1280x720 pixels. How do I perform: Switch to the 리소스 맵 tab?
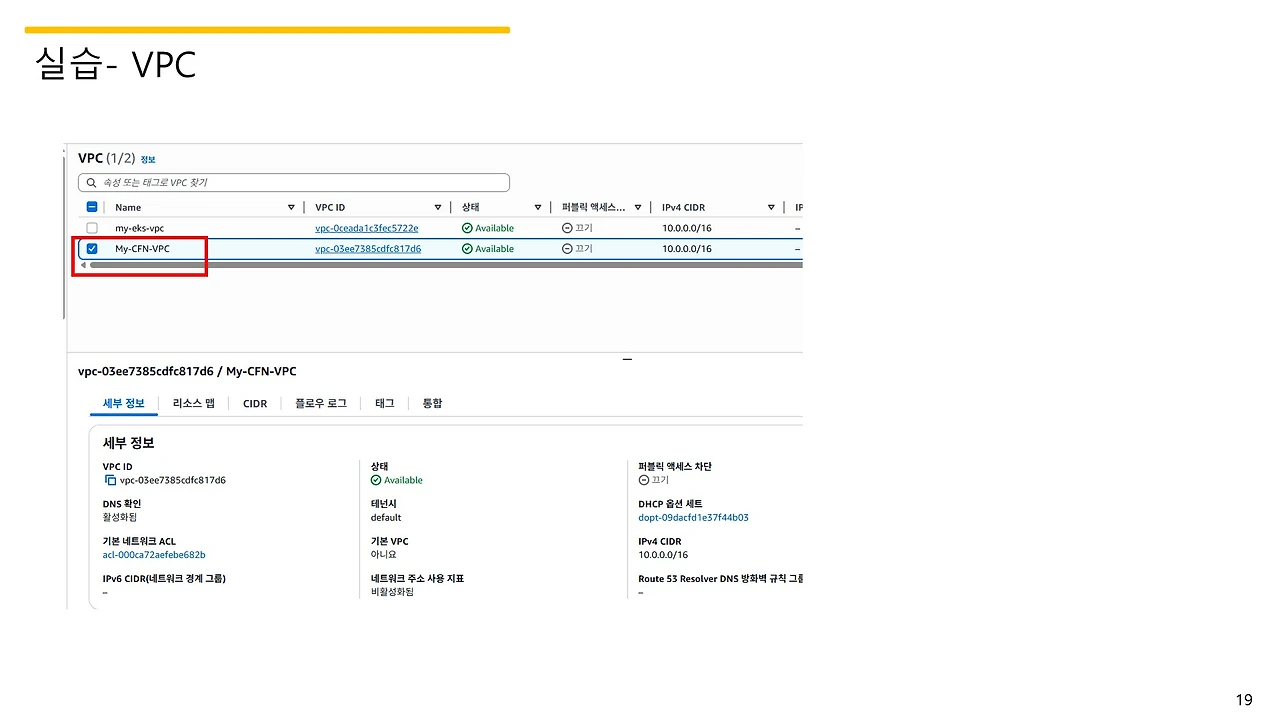pos(193,403)
